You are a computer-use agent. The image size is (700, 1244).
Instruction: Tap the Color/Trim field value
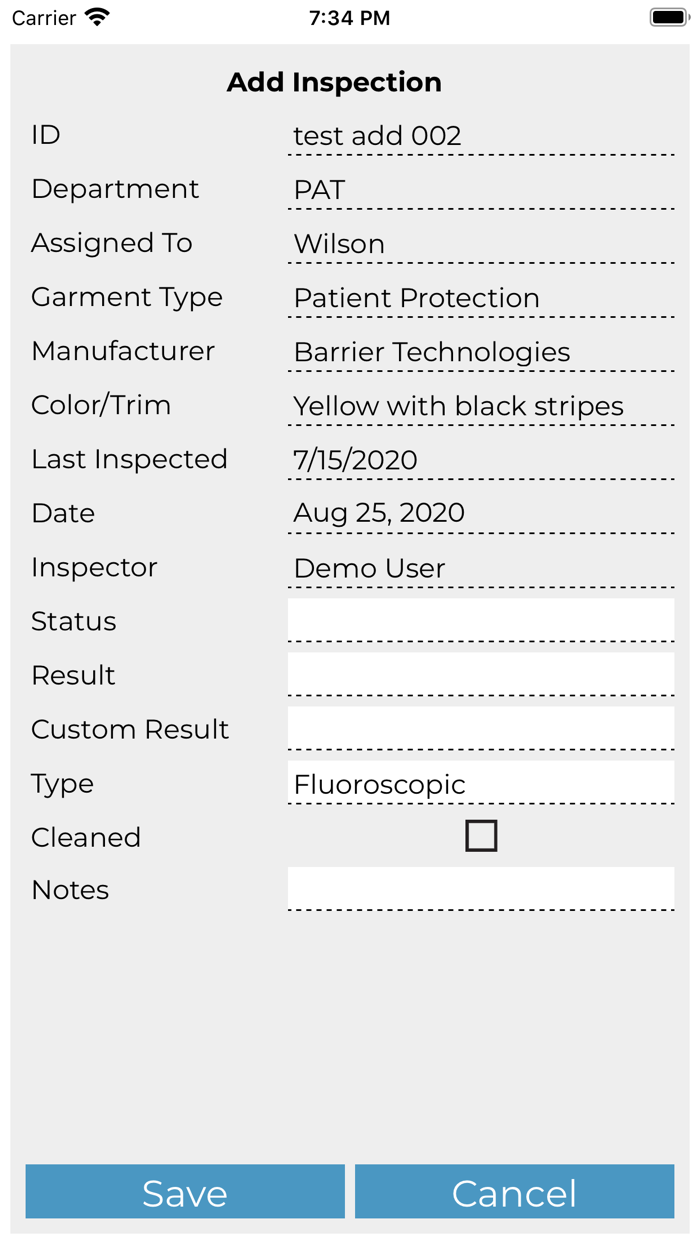[481, 406]
